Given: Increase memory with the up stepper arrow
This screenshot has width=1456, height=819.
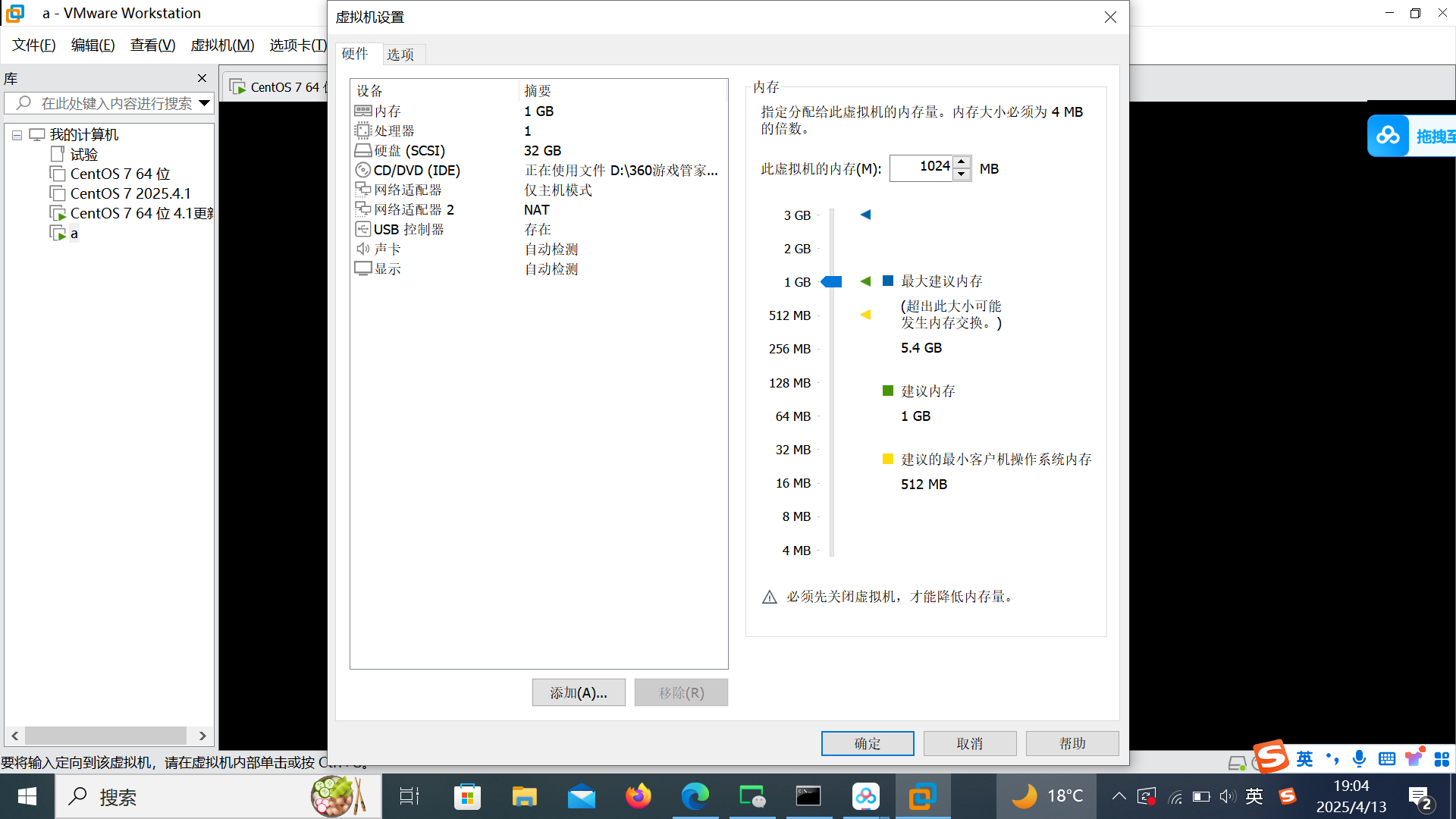Looking at the screenshot, I should (x=962, y=162).
